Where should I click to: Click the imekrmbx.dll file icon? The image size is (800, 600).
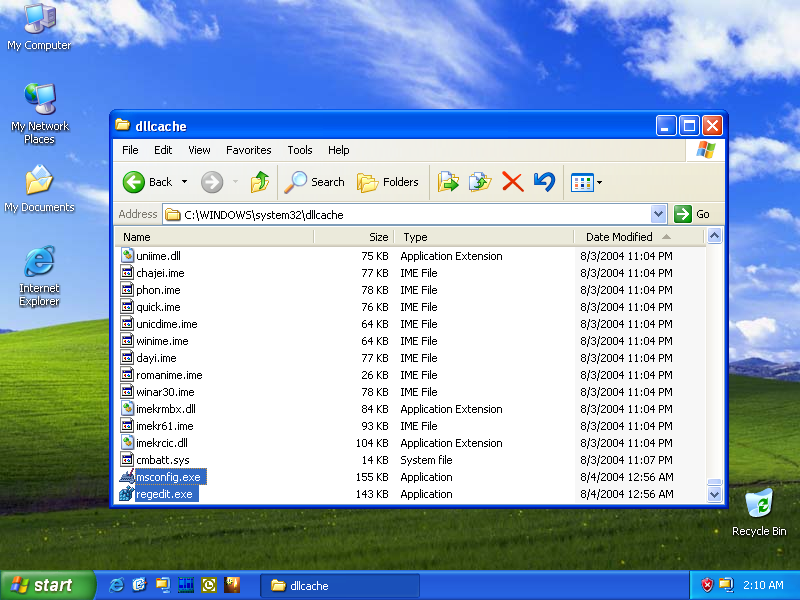127,408
